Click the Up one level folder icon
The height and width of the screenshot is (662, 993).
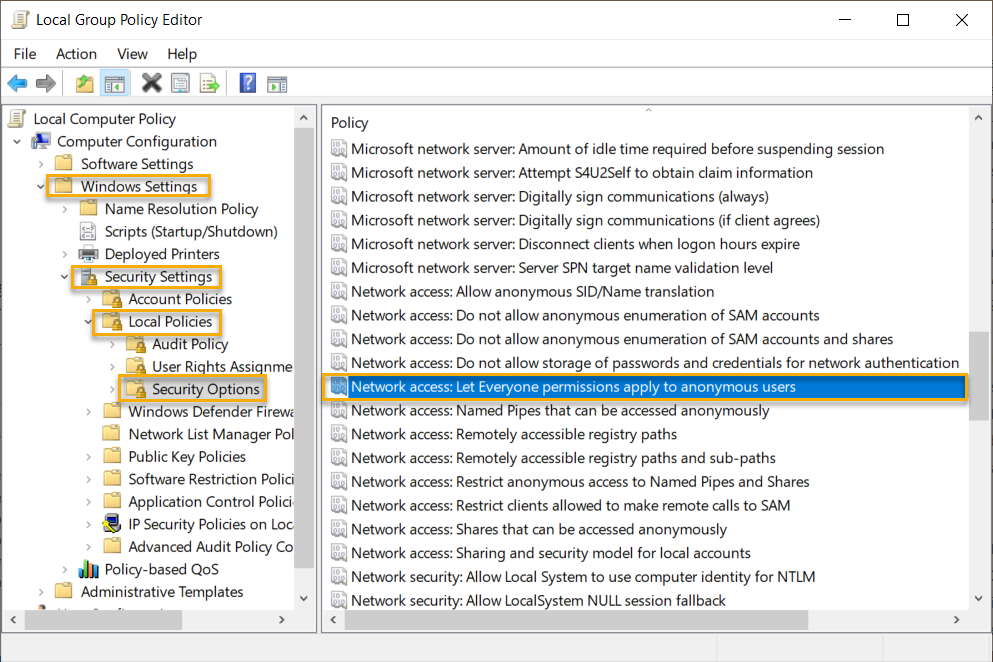pyautogui.click(x=85, y=83)
